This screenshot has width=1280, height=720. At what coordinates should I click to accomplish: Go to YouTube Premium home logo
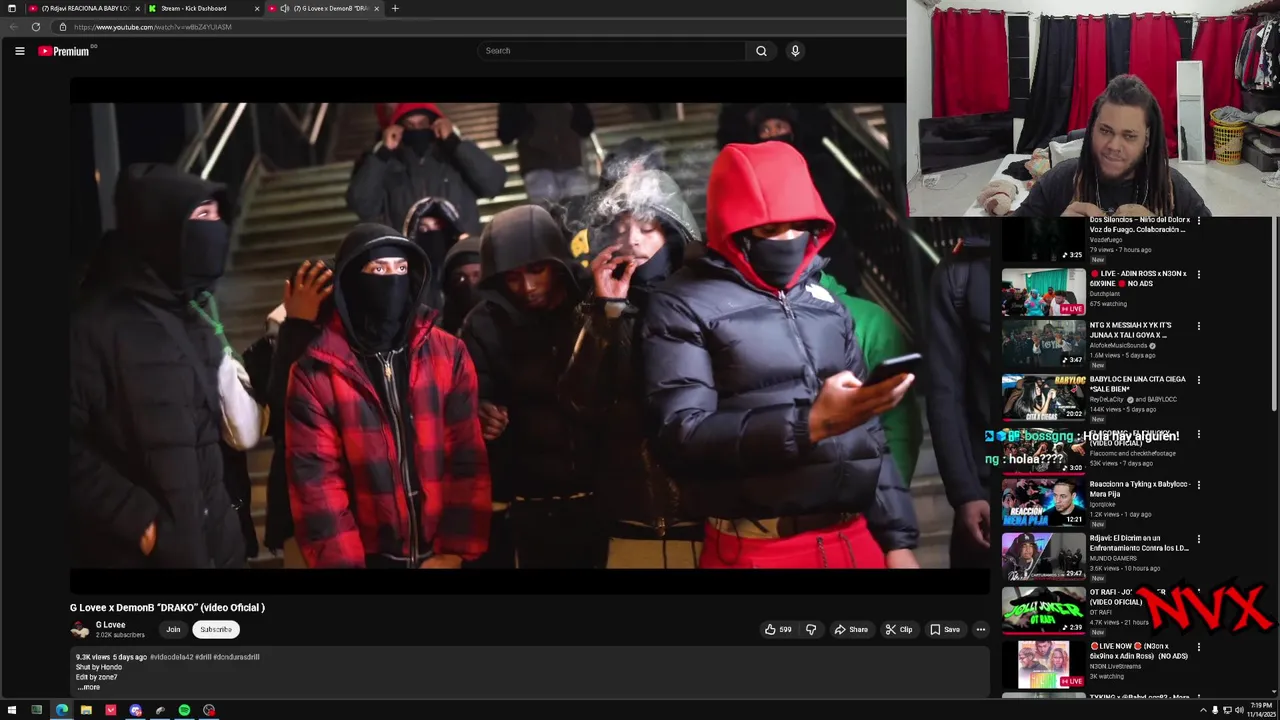point(65,51)
